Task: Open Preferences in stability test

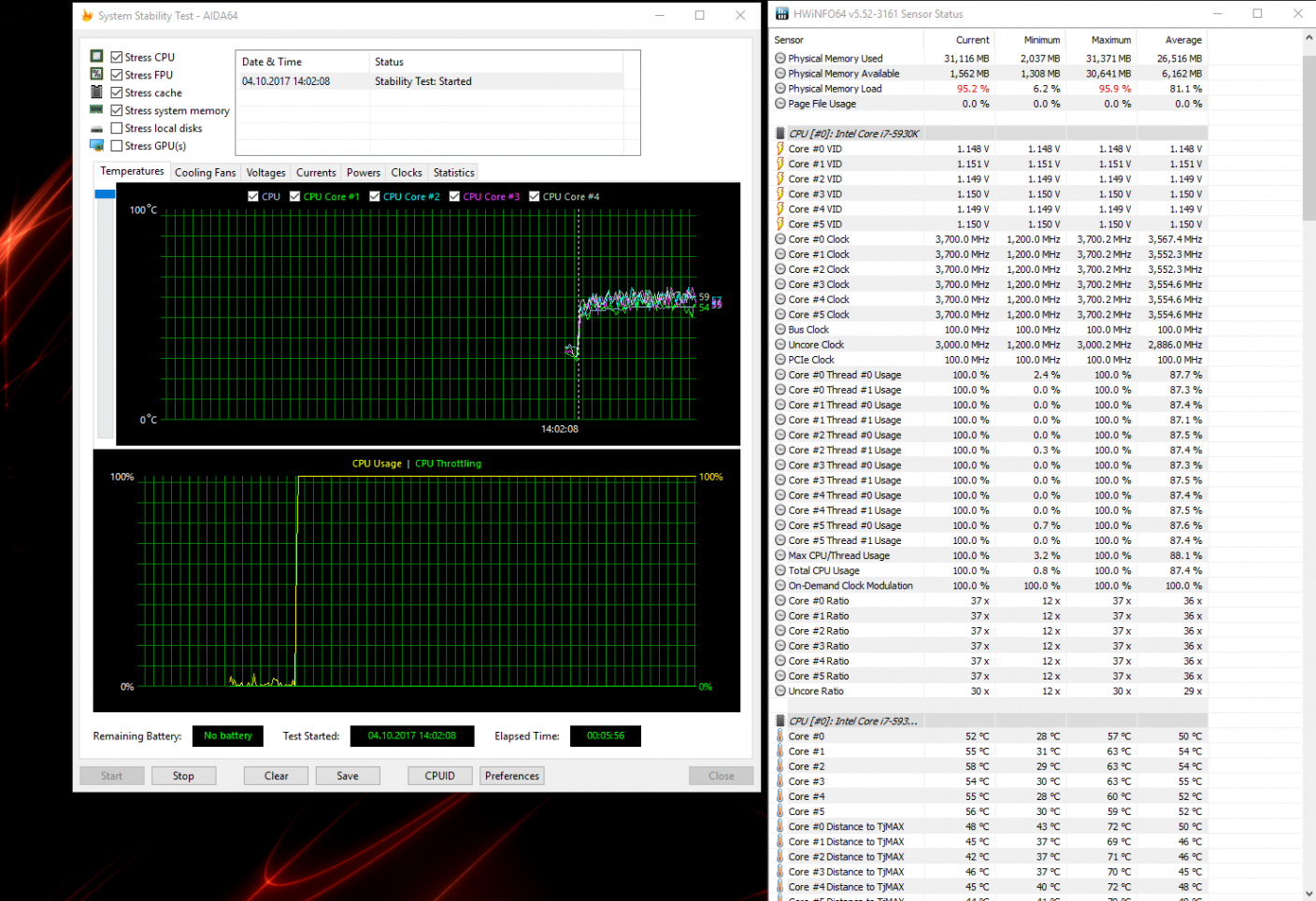Action: (512, 776)
